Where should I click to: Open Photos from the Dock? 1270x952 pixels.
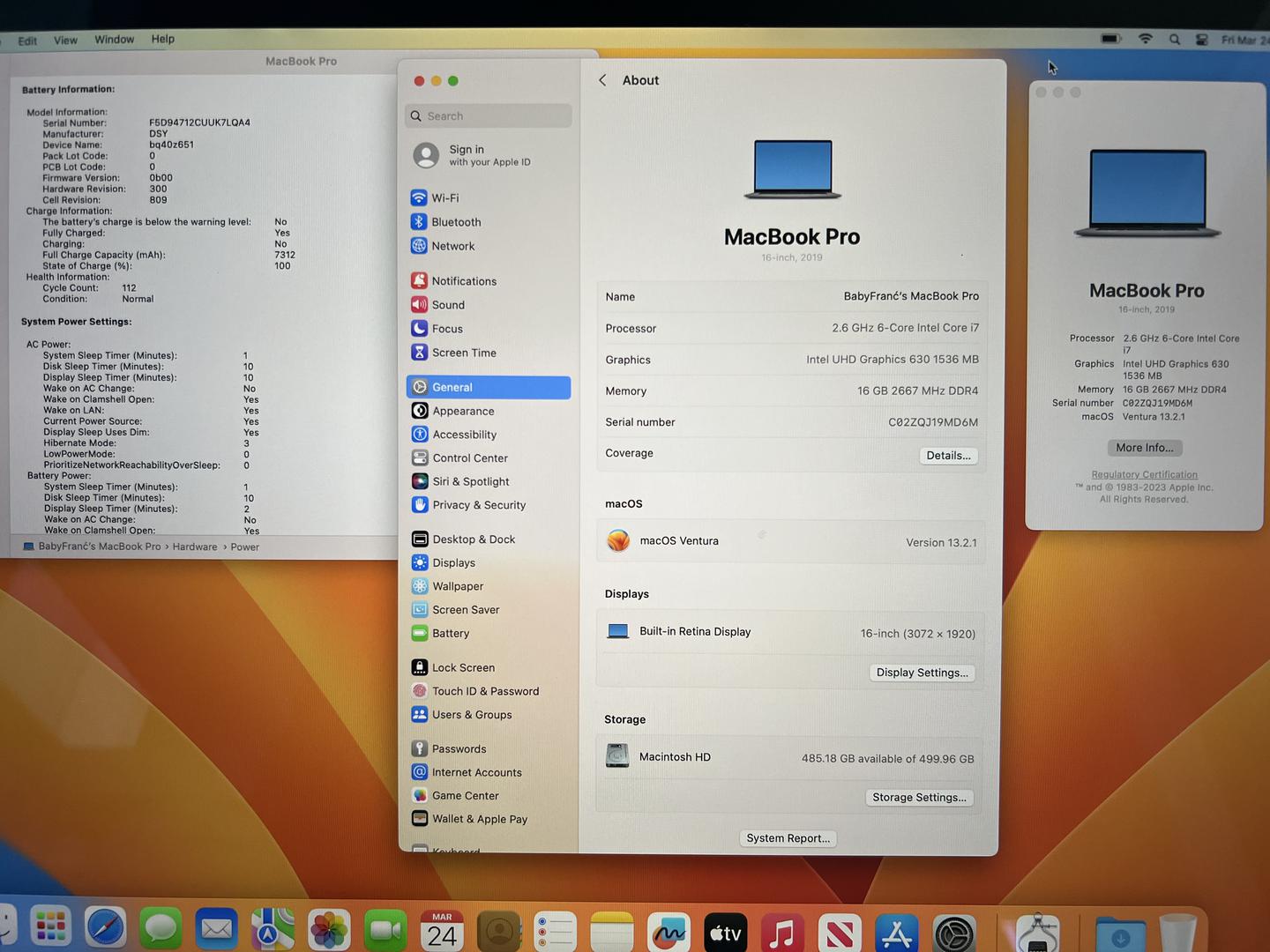(x=329, y=931)
